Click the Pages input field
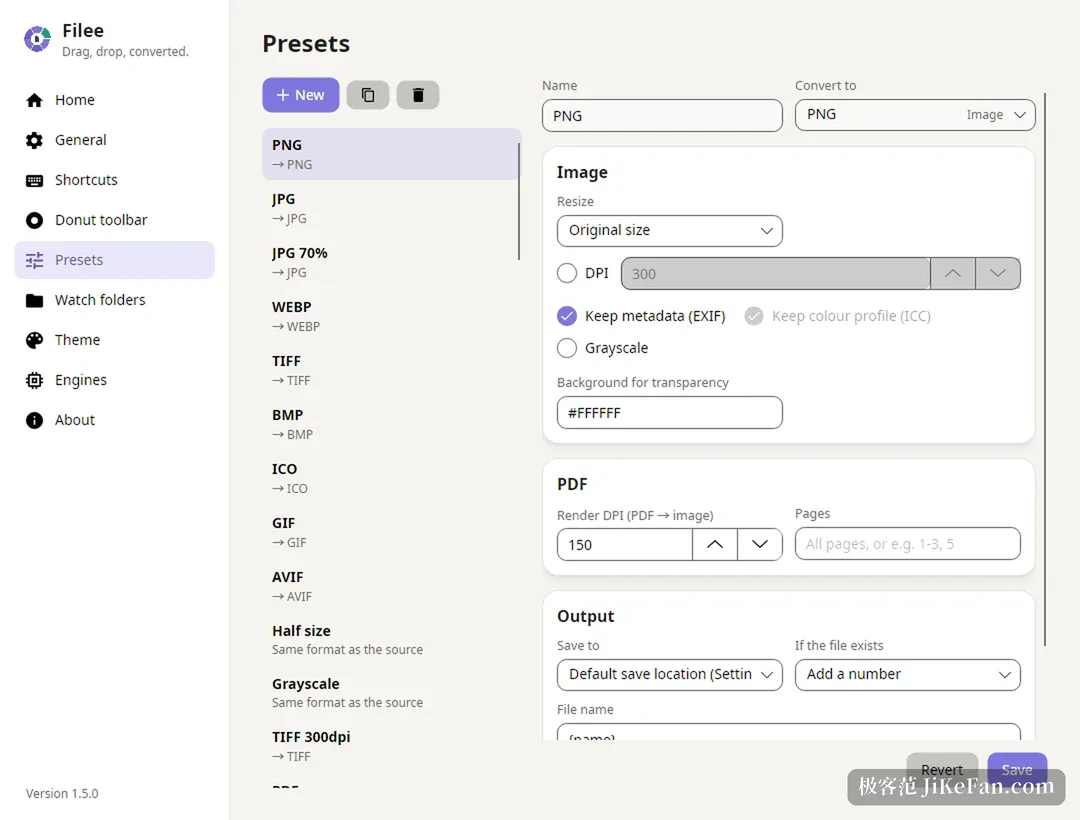This screenshot has width=1080, height=820. tap(908, 544)
